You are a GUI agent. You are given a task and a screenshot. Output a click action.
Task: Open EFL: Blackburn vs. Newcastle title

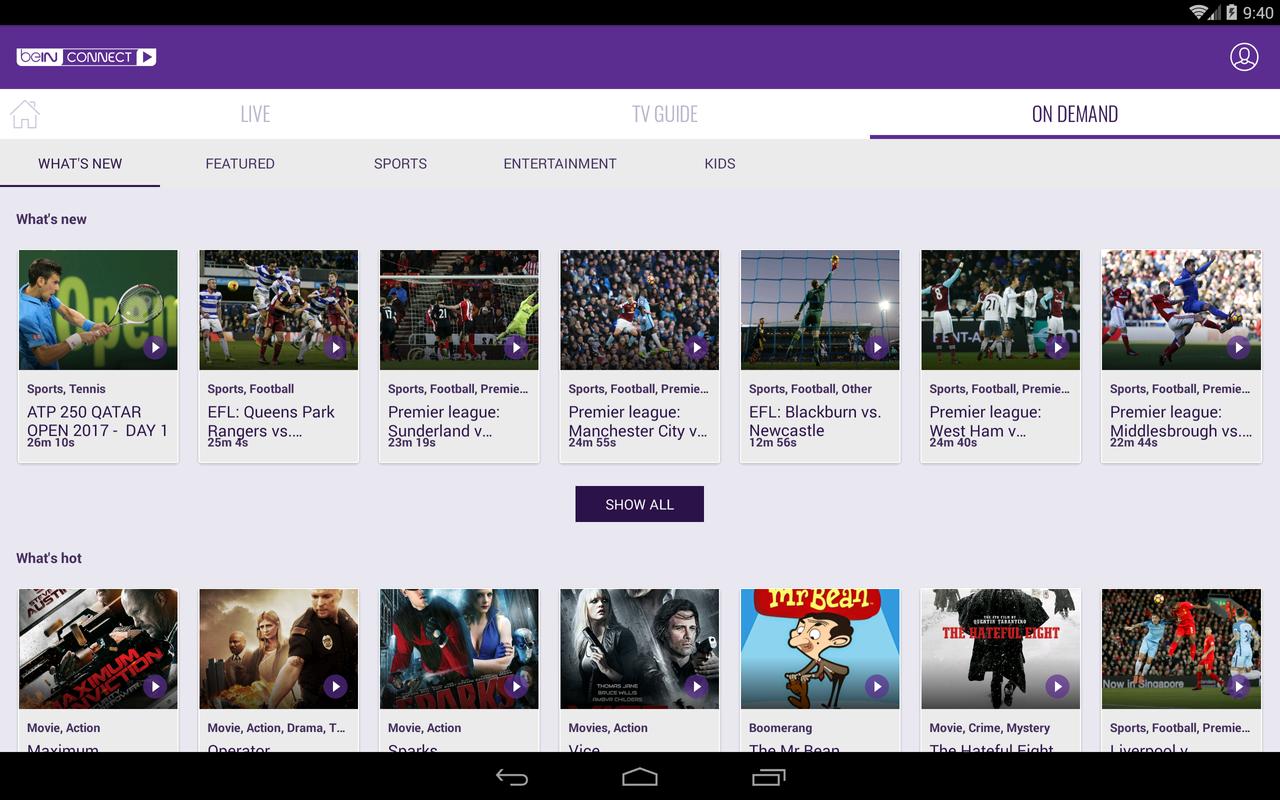[815, 421]
